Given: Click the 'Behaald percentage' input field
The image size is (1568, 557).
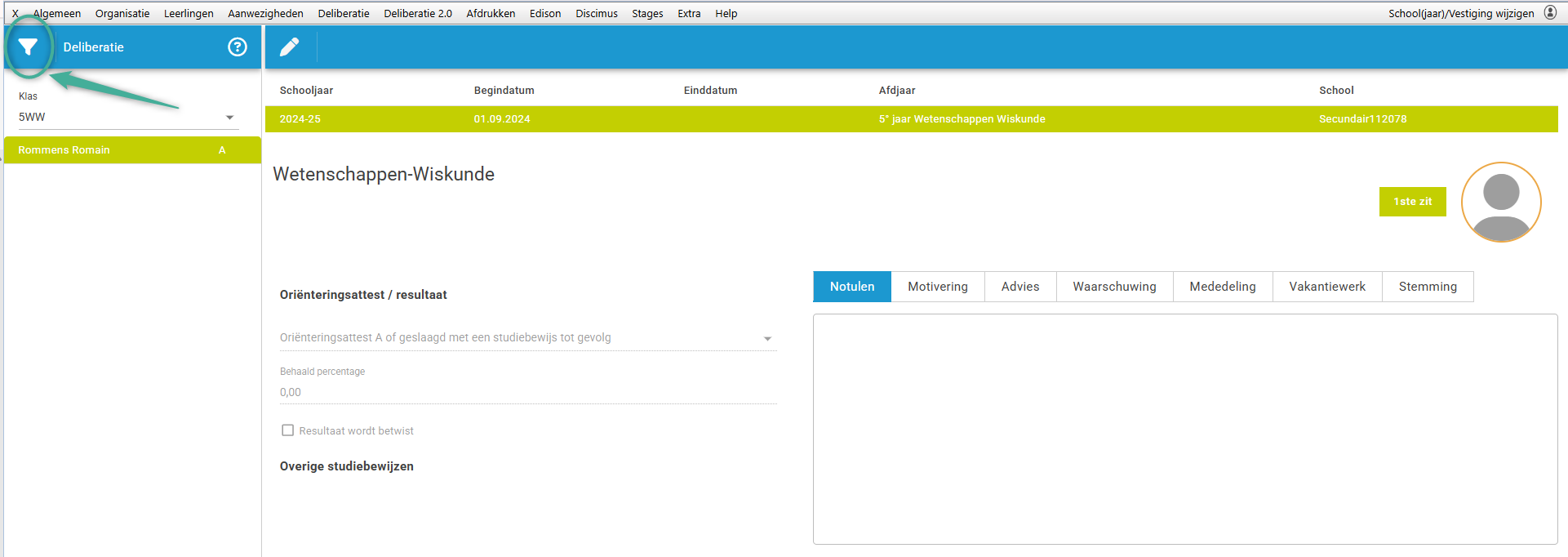Looking at the screenshot, I should pos(527,393).
